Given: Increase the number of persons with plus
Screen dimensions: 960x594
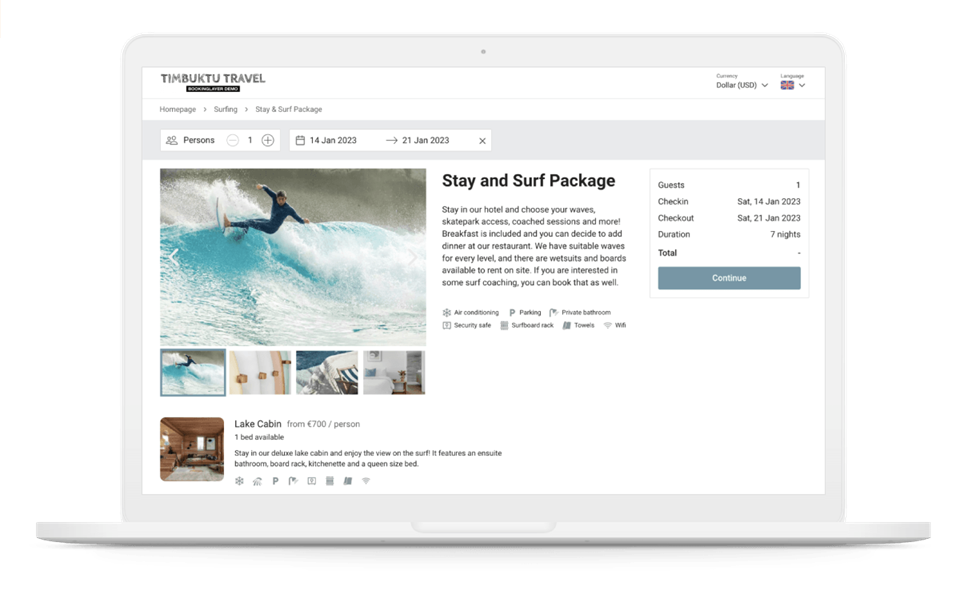Looking at the screenshot, I should click(x=268, y=141).
